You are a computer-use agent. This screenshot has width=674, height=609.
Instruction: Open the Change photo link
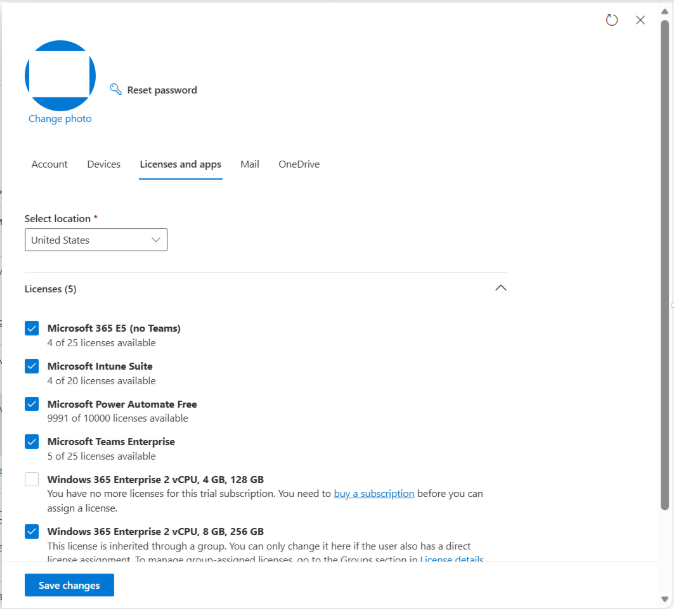pyautogui.click(x=60, y=119)
